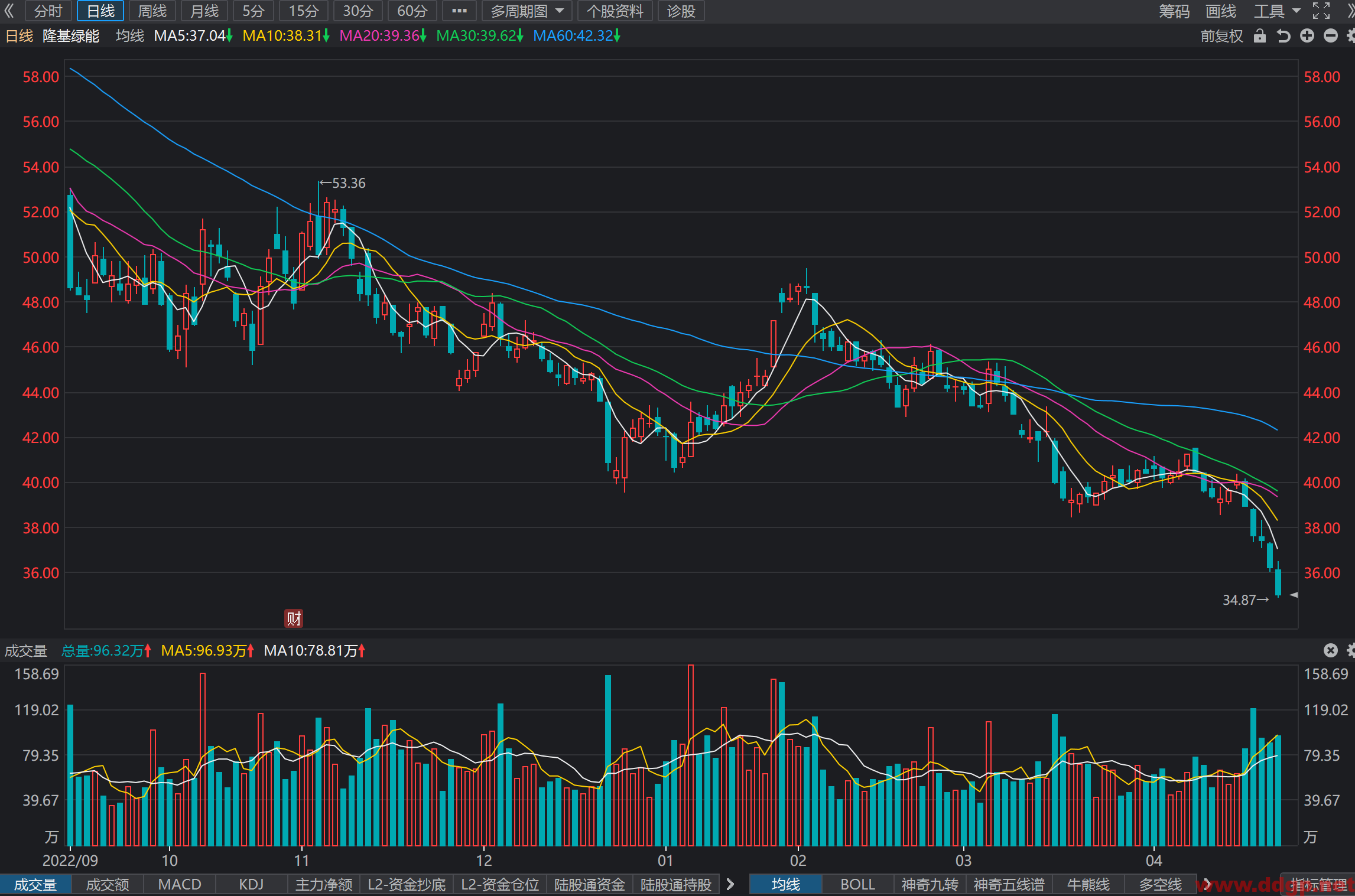The height and width of the screenshot is (896, 1355).
Task: Click the undo arrow icon
Action: pos(1283,36)
